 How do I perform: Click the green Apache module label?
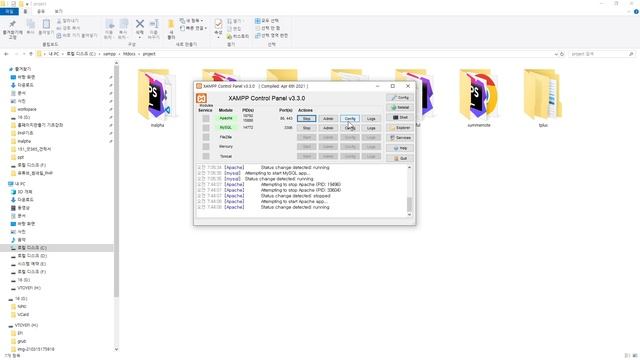[226, 118]
